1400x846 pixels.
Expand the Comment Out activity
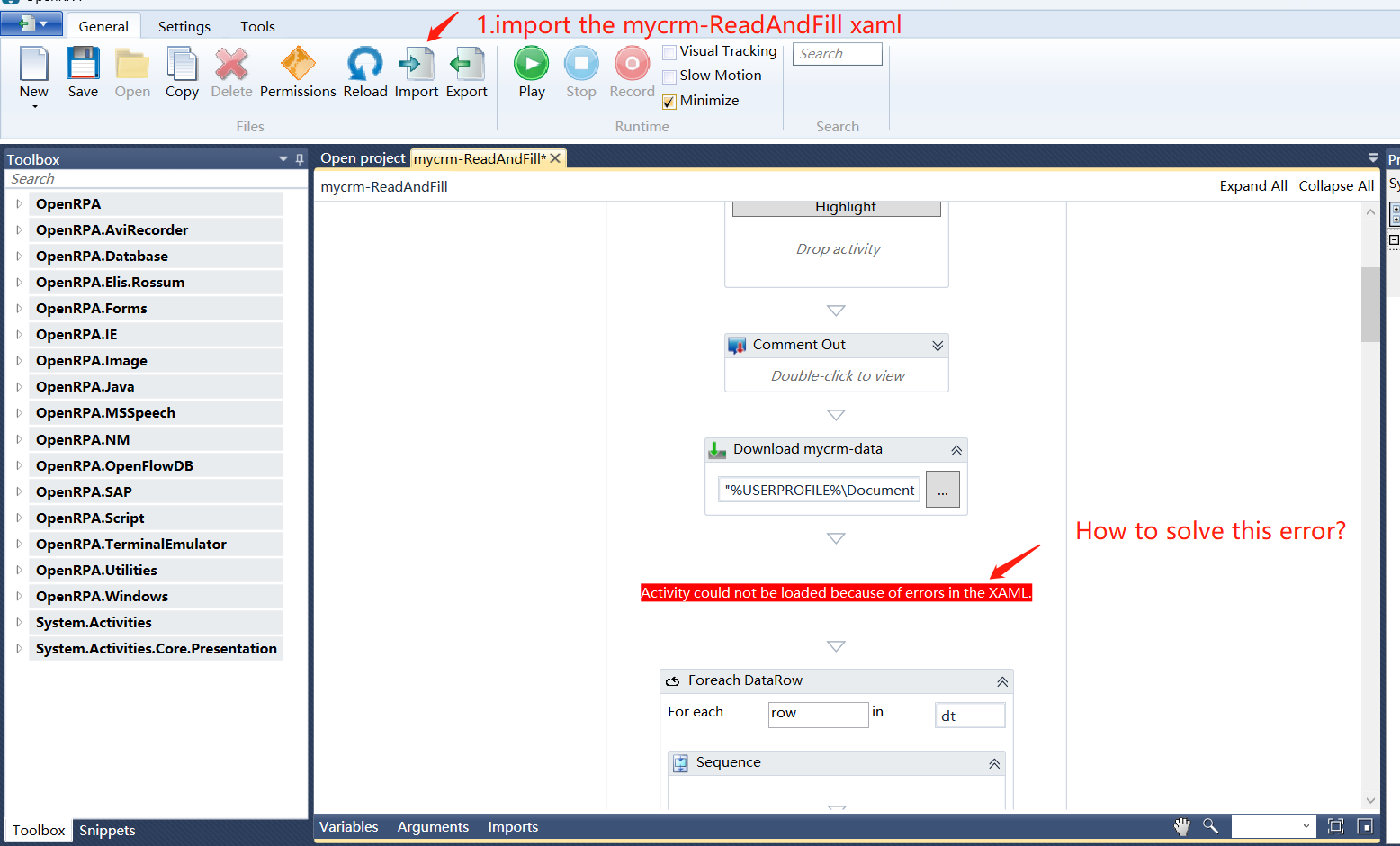[938, 346]
